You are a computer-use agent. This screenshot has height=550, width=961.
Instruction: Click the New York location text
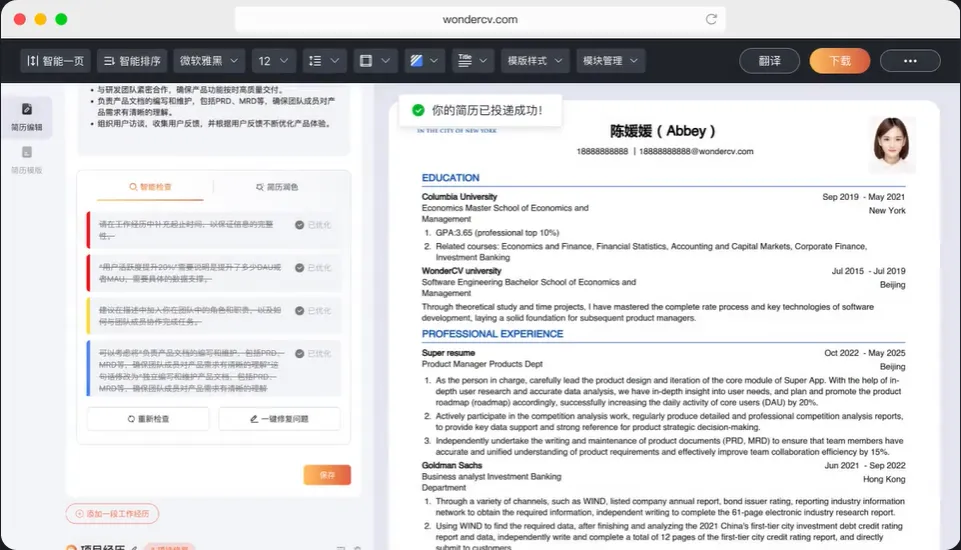(x=887, y=210)
